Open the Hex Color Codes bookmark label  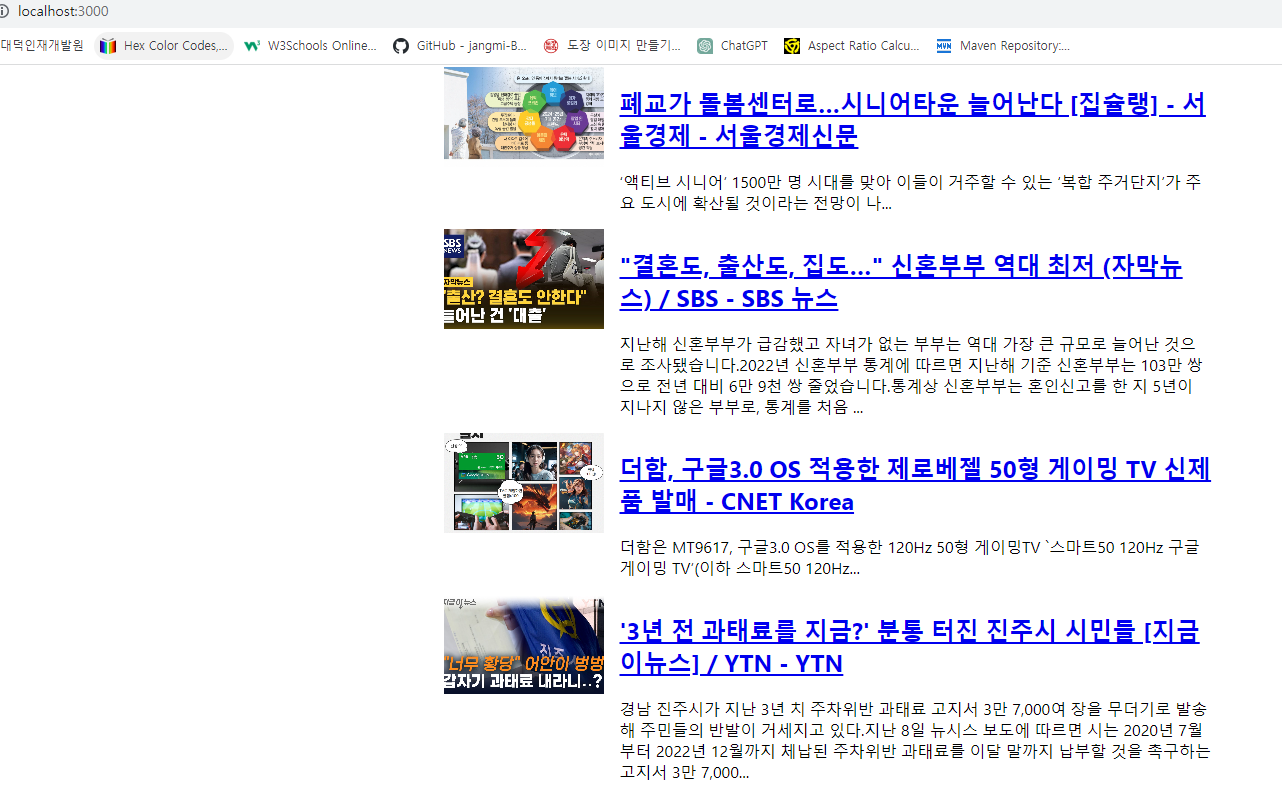pyautogui.click(x=175, y=46)
